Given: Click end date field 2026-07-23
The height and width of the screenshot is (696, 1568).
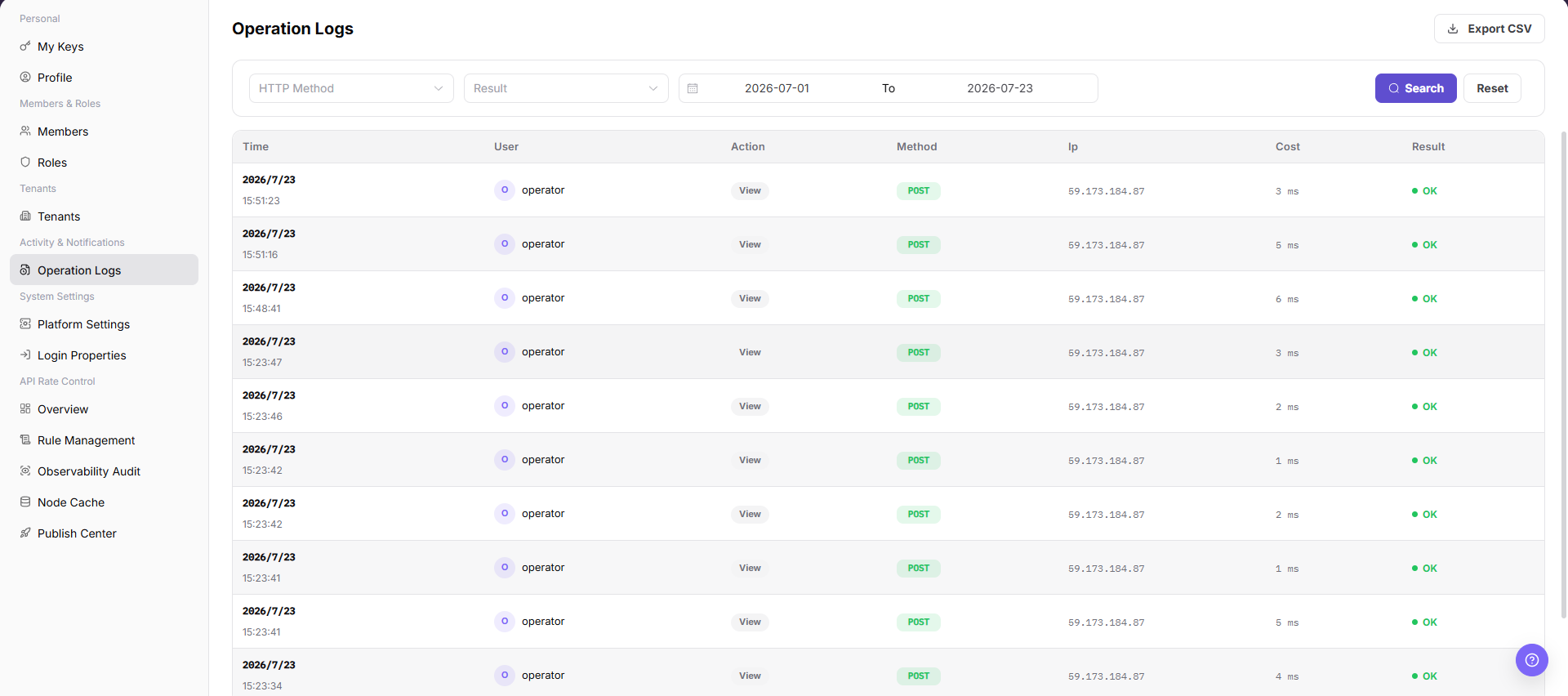Looking at the screenshot, I should tap(1000, 88).
